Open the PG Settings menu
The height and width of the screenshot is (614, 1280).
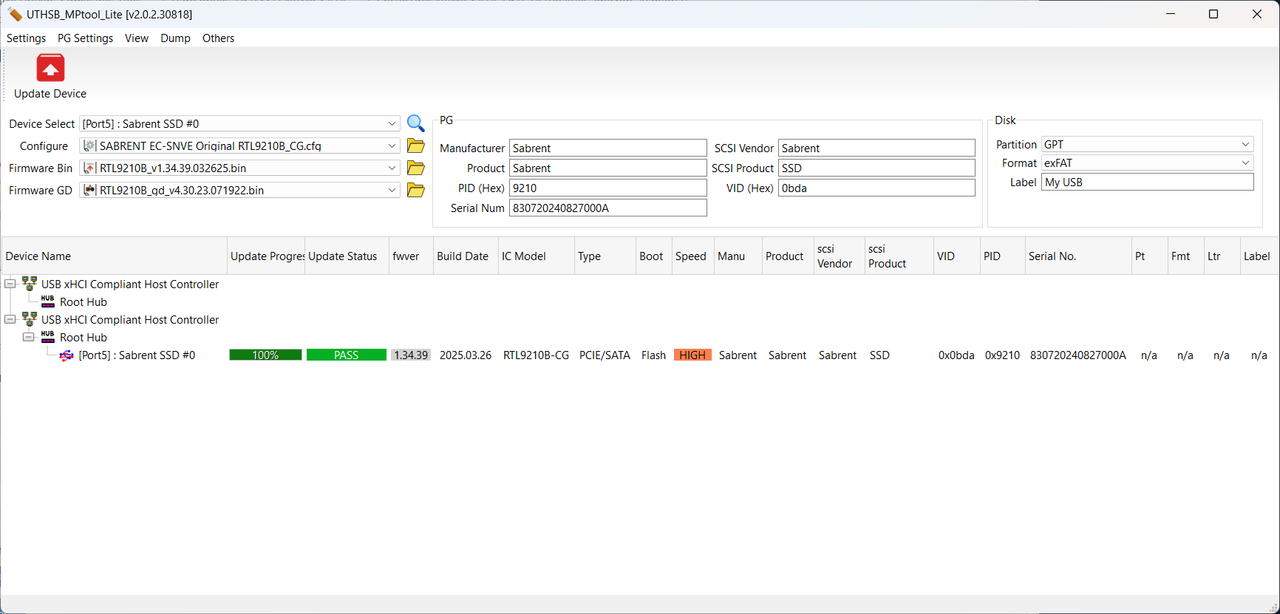[x=85, y=38]
